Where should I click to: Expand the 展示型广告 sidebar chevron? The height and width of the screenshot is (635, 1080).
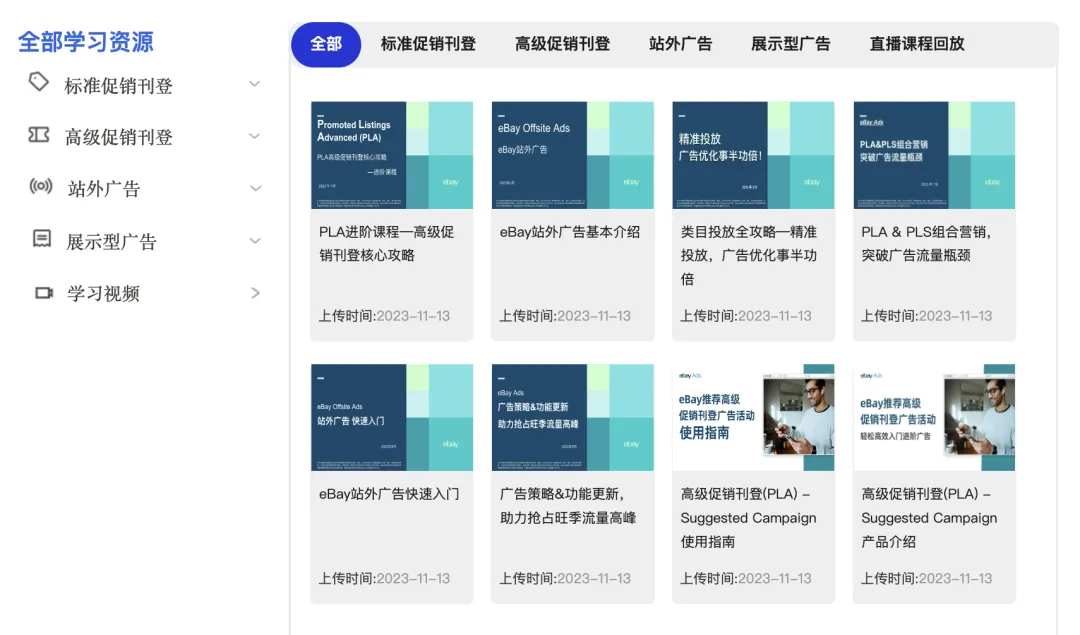click(255, 240)
